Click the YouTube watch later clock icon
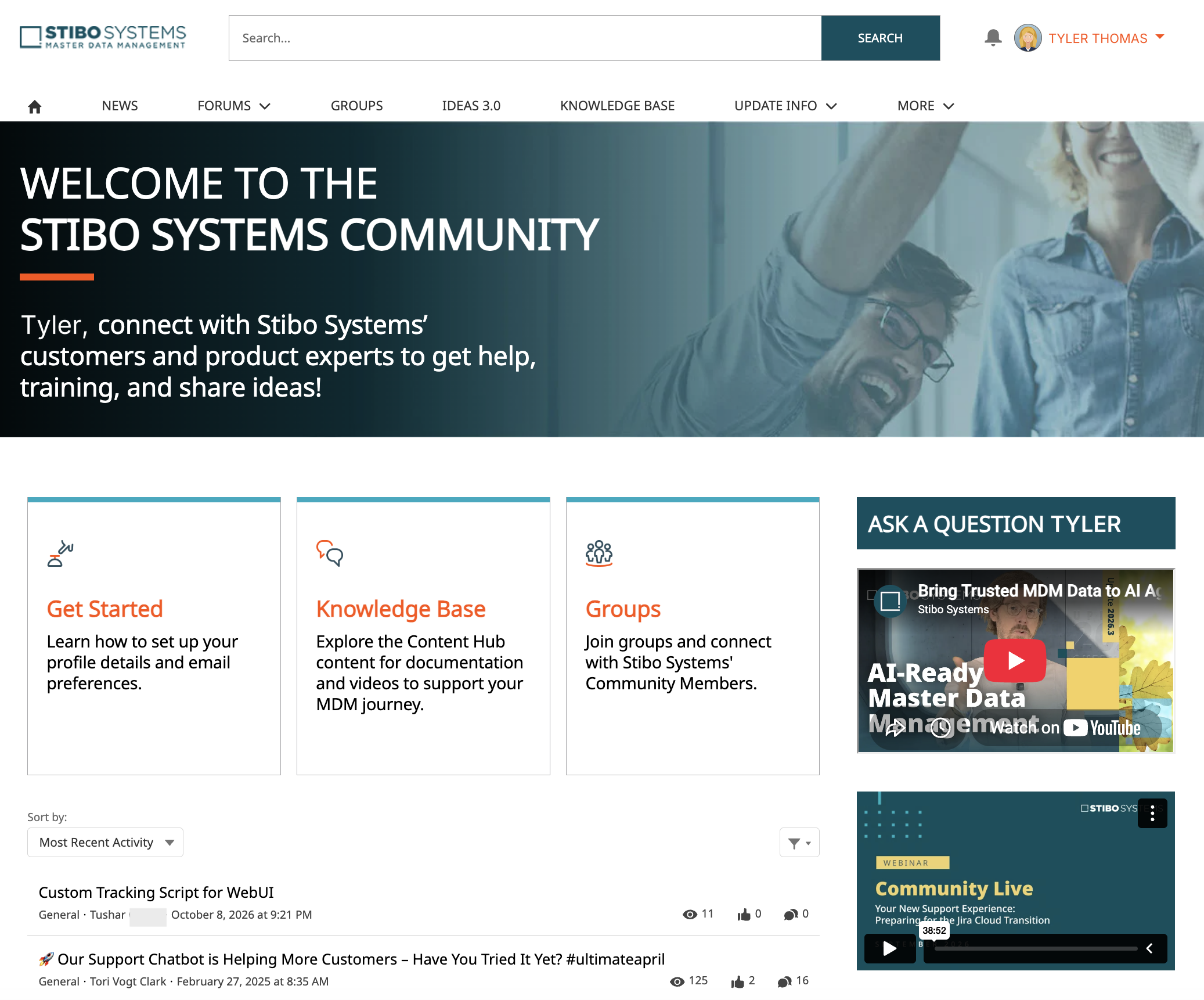The height and width of the screenshot is (1000, 1204). [x=940, y=728]
